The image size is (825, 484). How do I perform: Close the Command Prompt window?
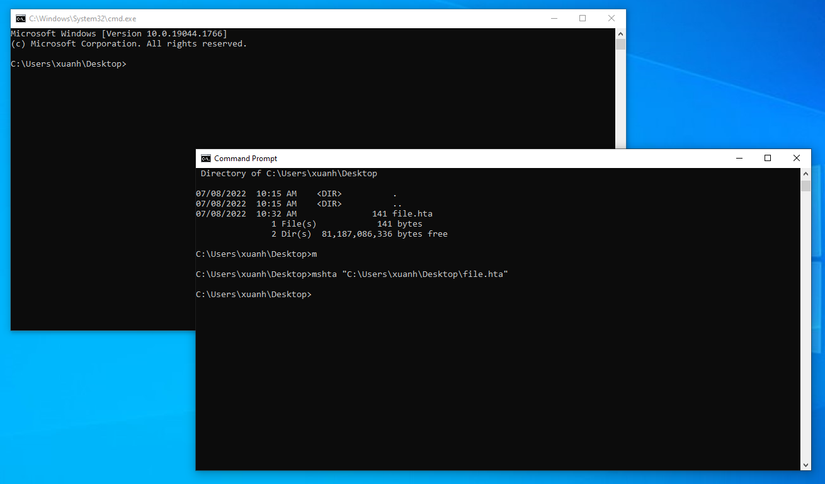point(797,158)
